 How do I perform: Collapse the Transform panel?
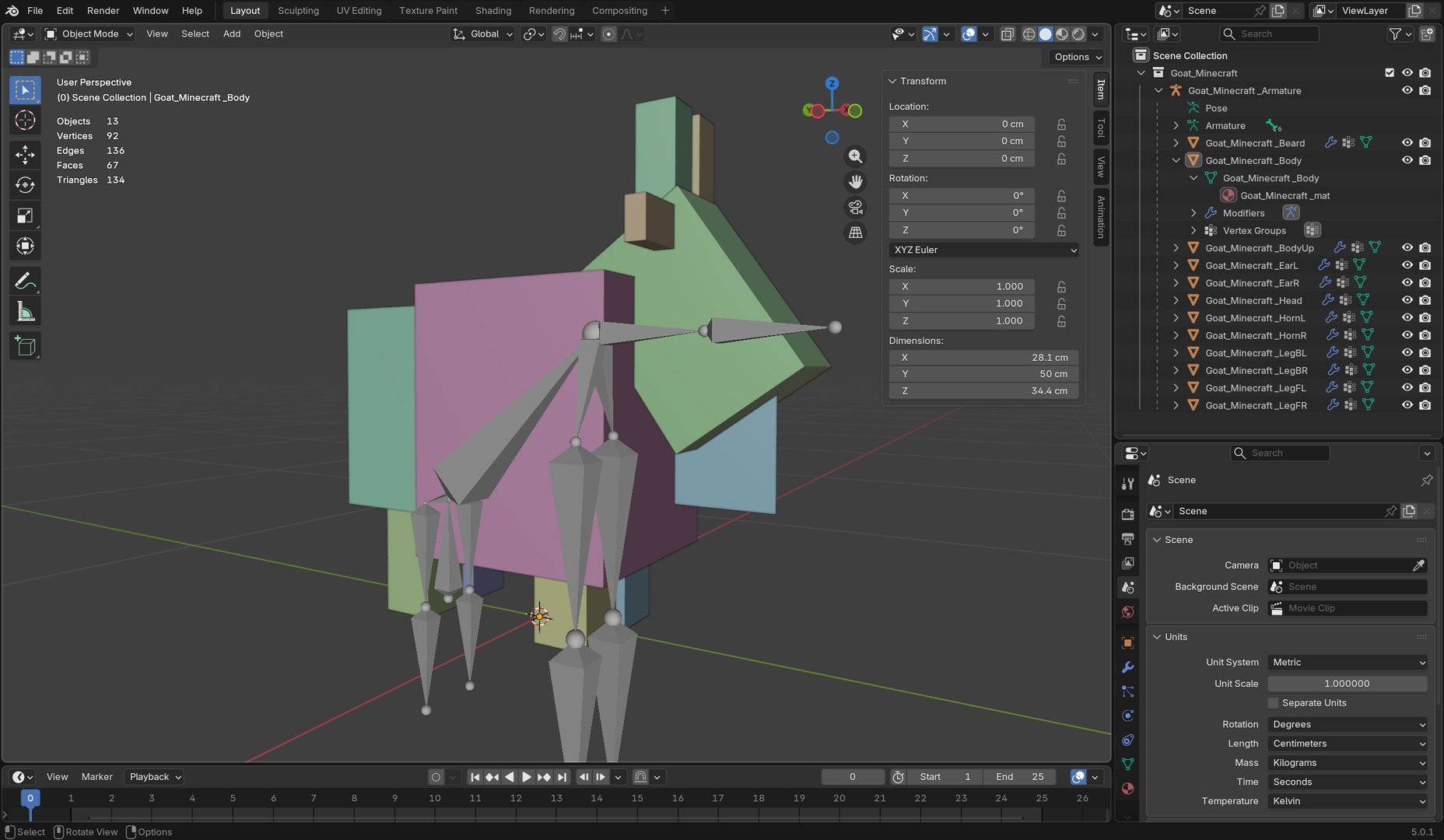(893, 82)
